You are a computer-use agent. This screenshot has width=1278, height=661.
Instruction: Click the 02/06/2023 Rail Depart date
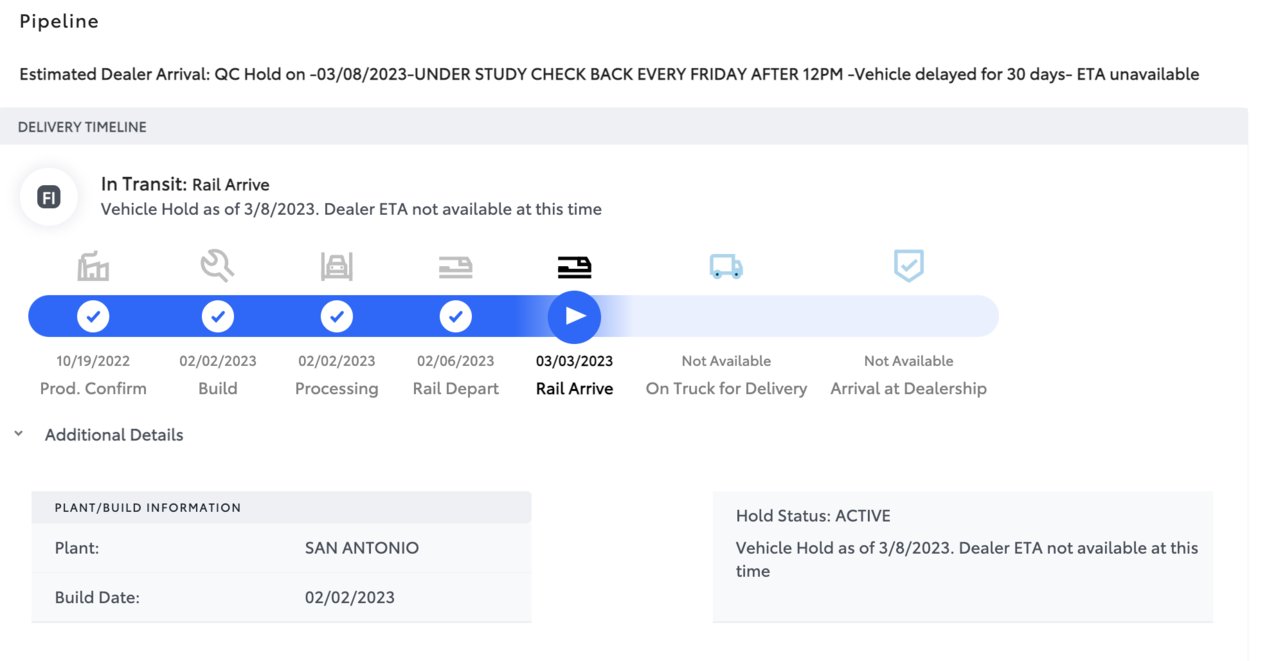pyautogui.click(x=455, y=361)
